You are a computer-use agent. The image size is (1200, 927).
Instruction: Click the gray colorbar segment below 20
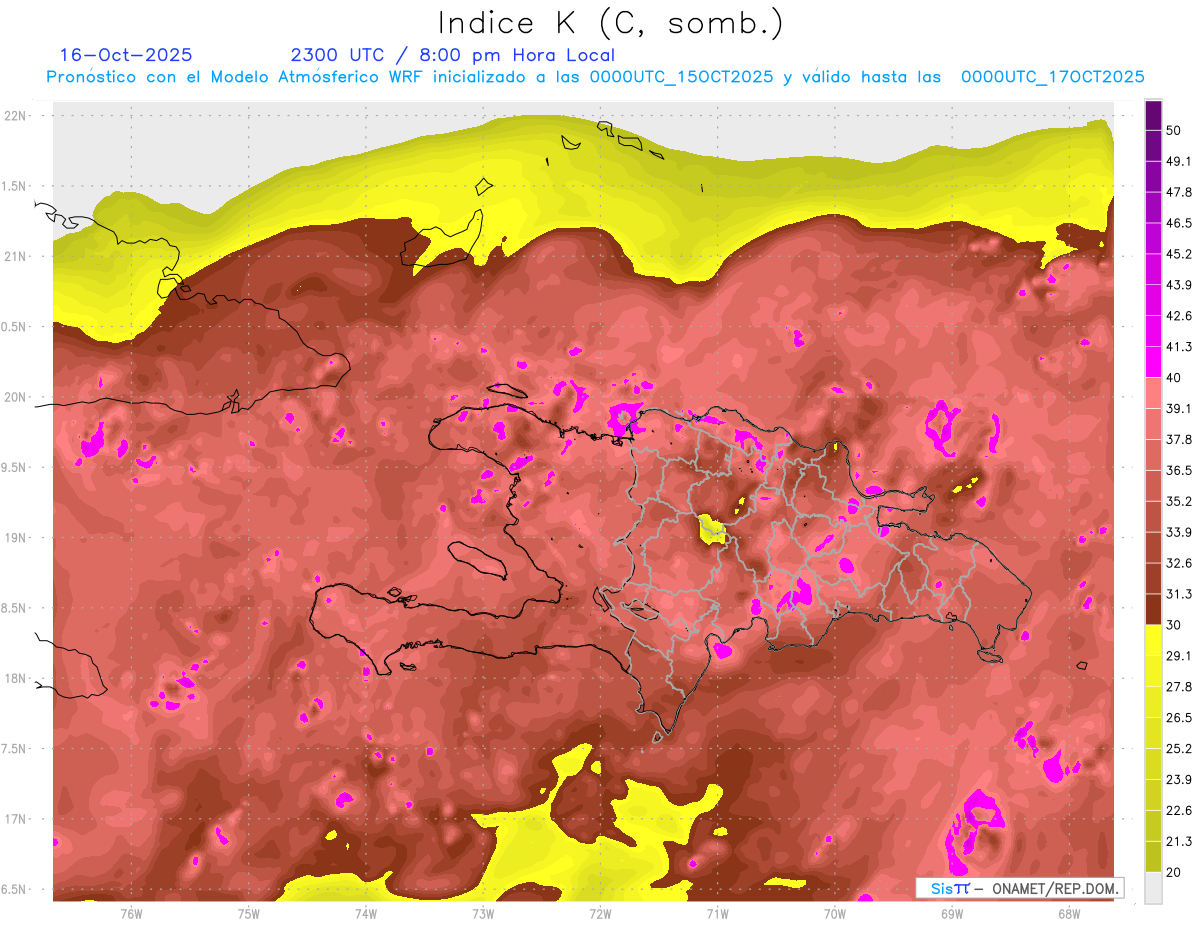pyautogui.click(x=1153, y=887)
